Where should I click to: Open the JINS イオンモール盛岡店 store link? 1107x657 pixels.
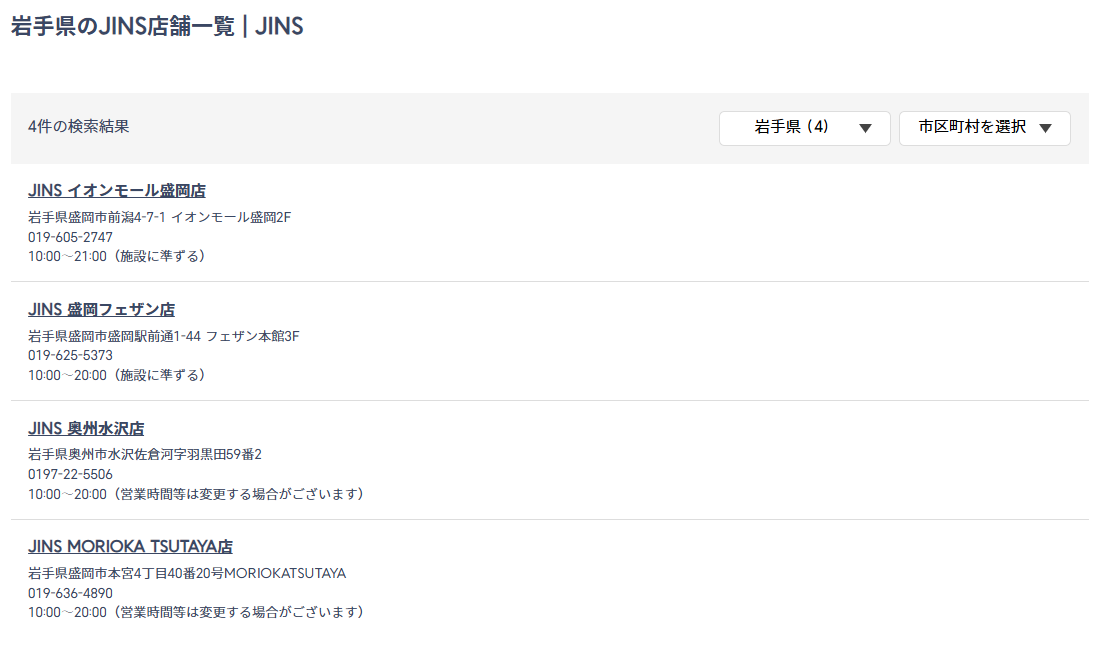pos(117,191)
